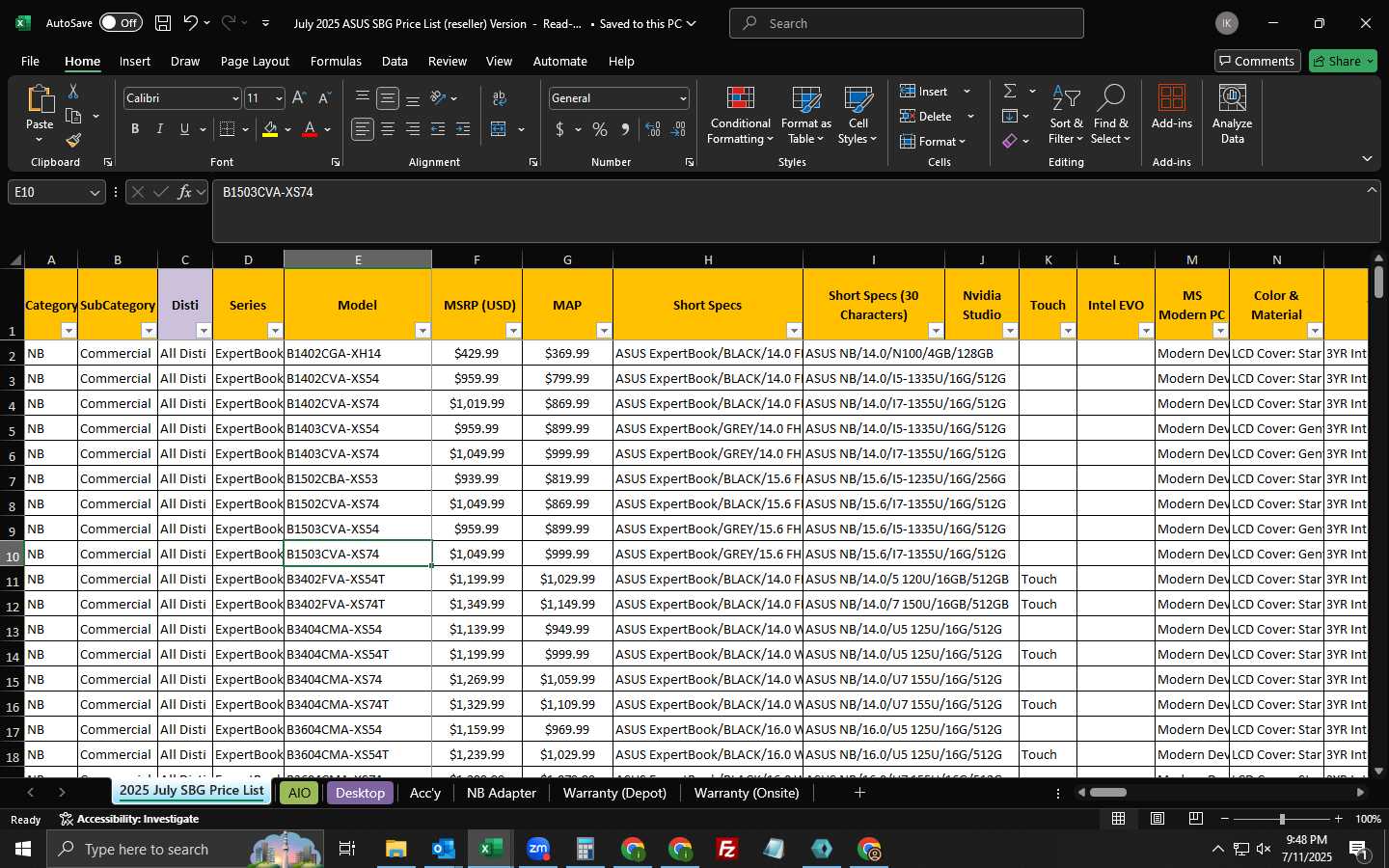
Task: Click the Increase Indent icon
Action: [x=463, y=129]
